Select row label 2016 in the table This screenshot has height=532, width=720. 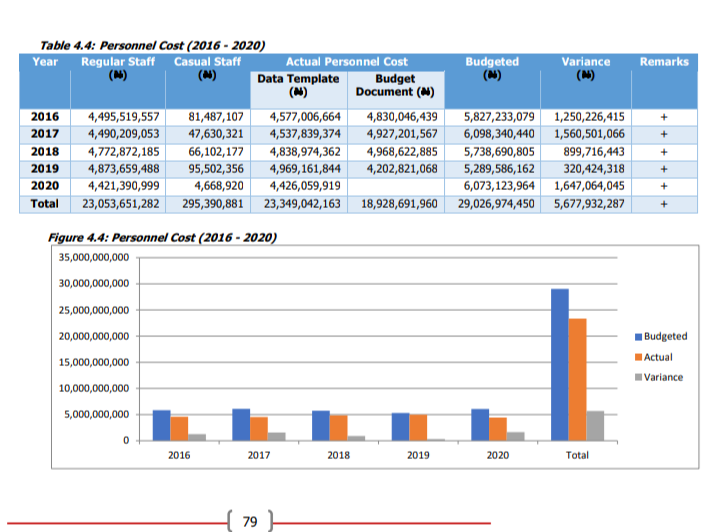point(45,117)
